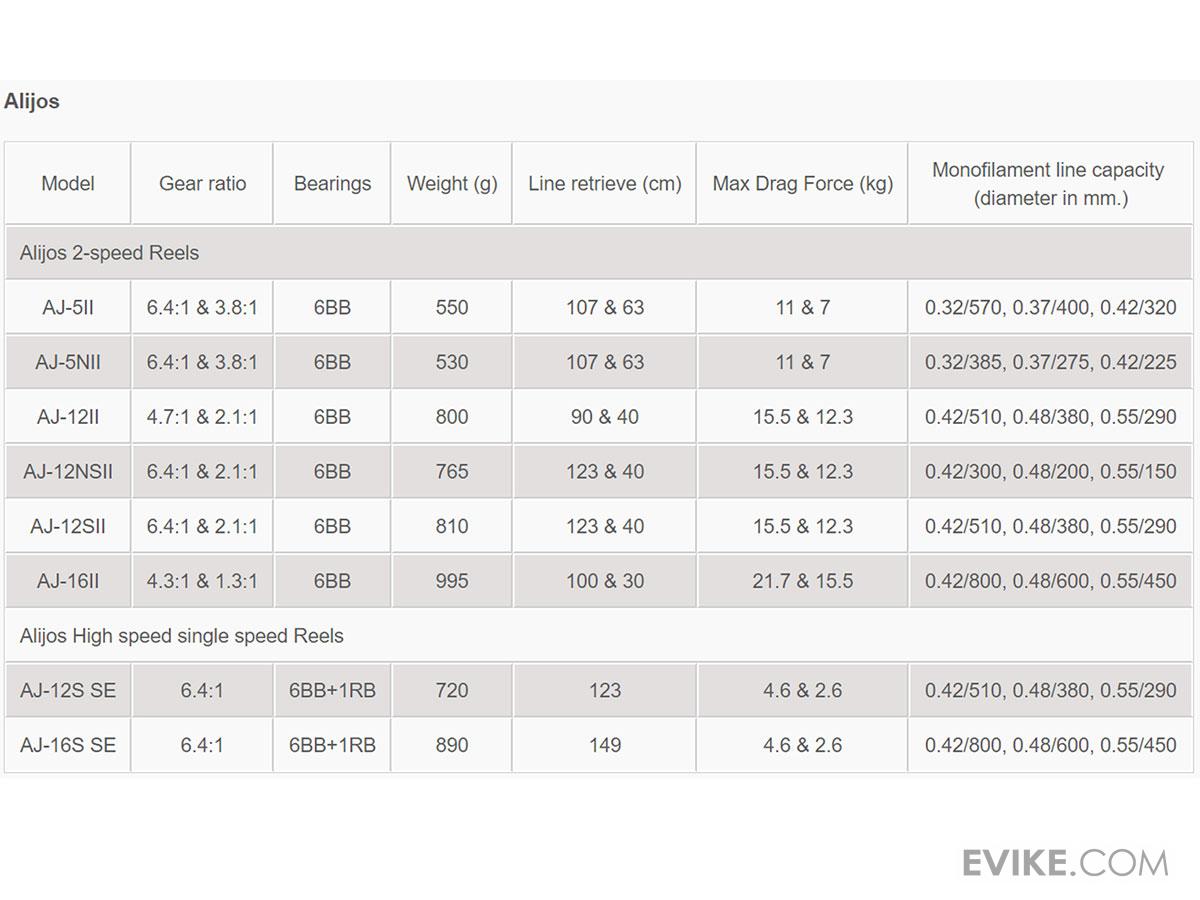Click the Alijos heading above the table
The height and width of the screenshot is (900, 1200).
tap(32, 101)
